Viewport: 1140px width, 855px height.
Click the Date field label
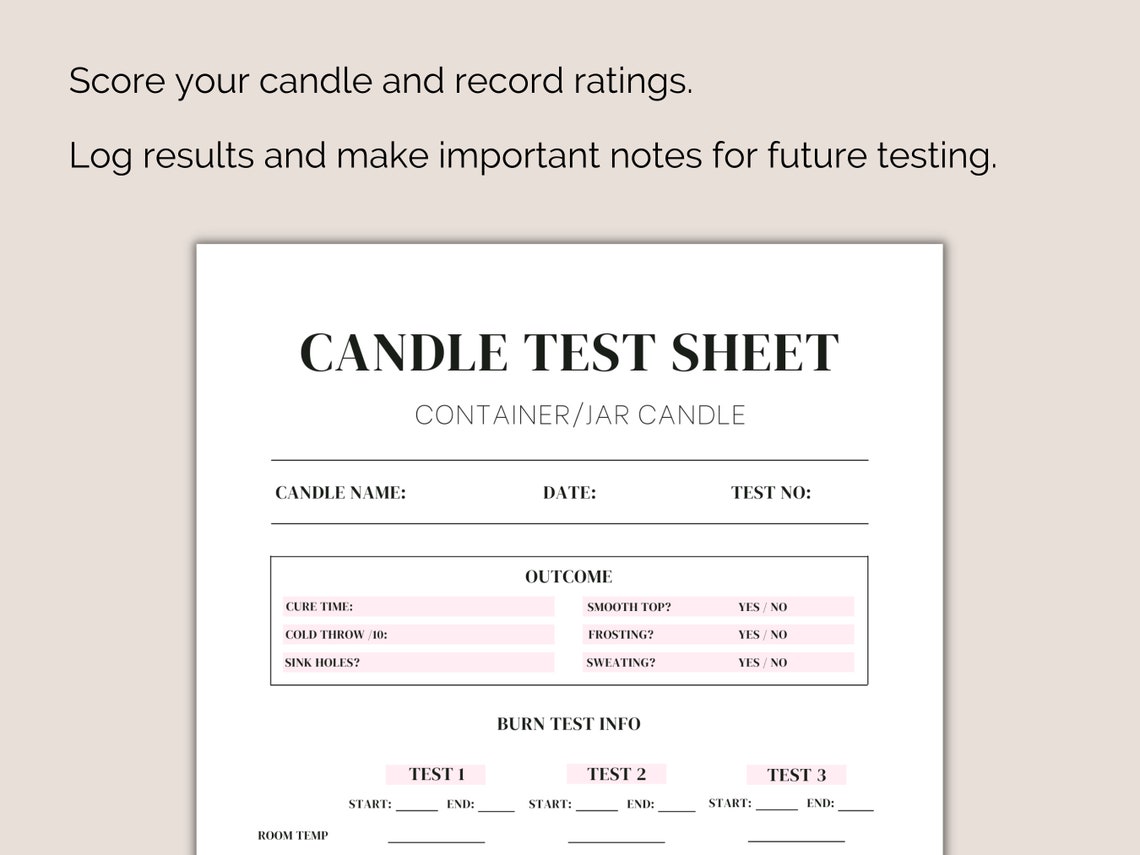tap(569, 493)
